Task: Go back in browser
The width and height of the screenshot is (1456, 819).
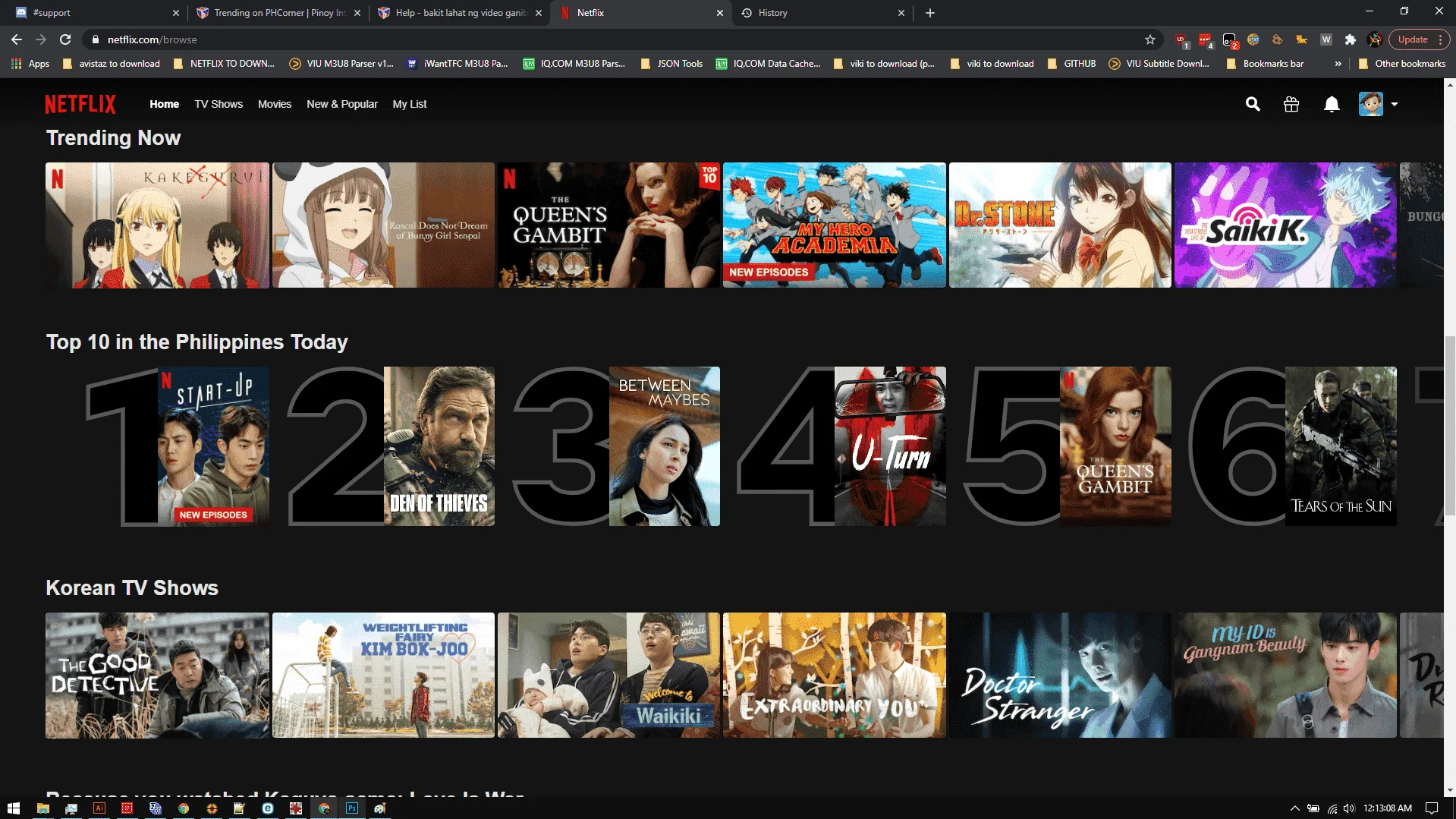Action: coord(17,39)
